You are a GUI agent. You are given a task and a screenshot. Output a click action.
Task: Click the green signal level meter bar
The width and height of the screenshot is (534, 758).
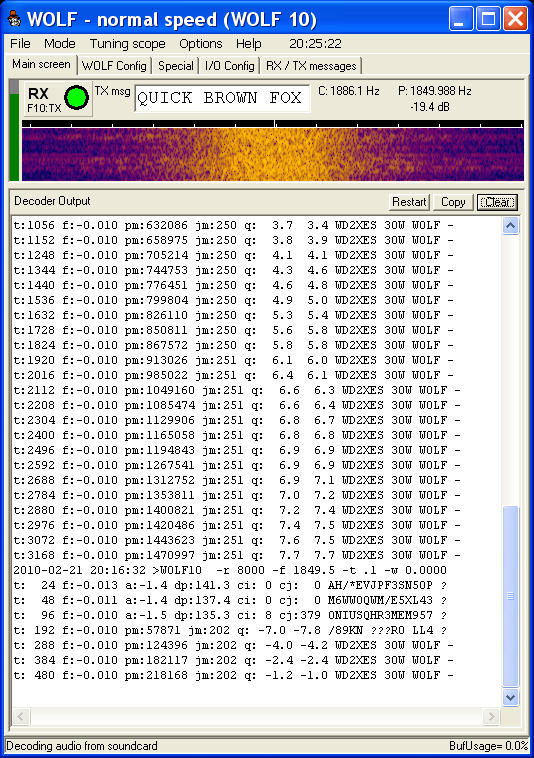(14, 137)
